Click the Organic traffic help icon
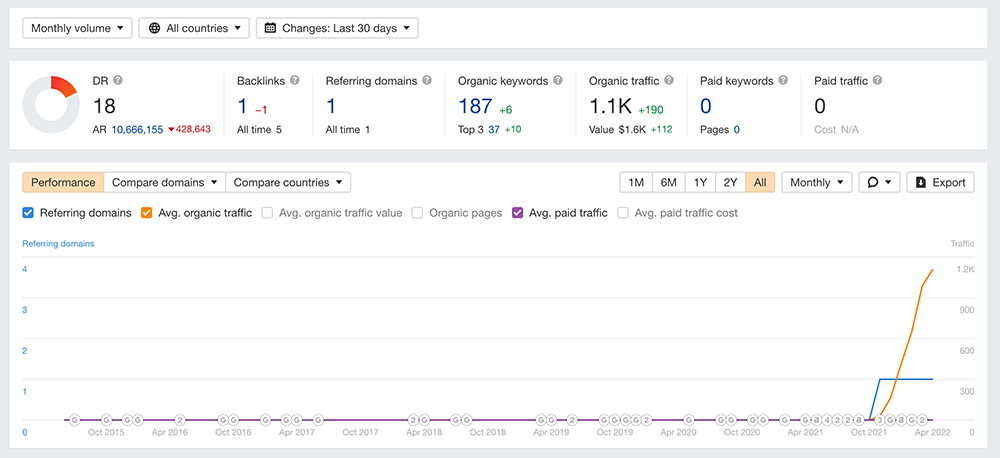Screen dimensions: 1000x458 click(666, 81)
